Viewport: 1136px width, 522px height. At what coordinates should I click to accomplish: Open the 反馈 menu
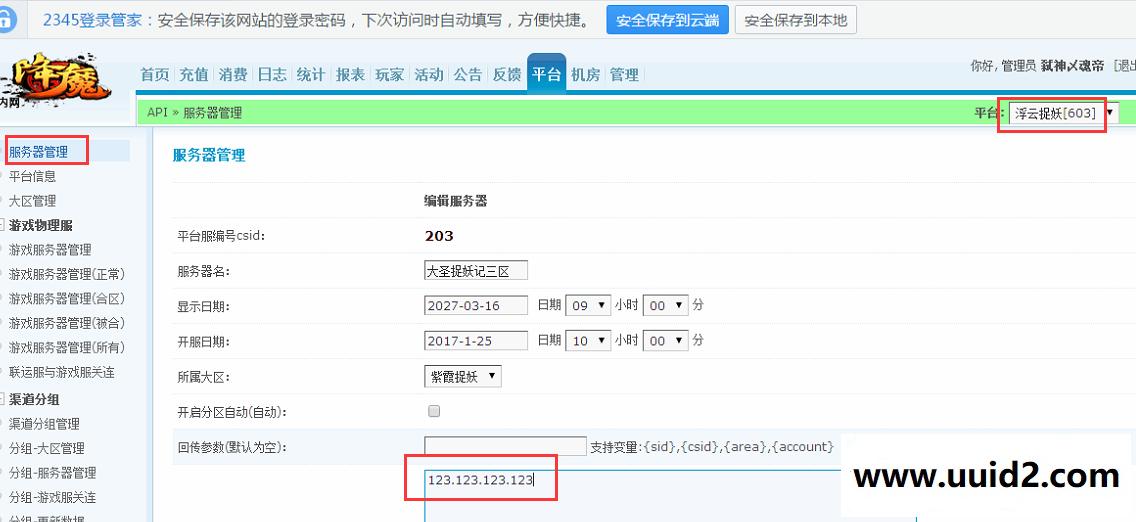506,75
